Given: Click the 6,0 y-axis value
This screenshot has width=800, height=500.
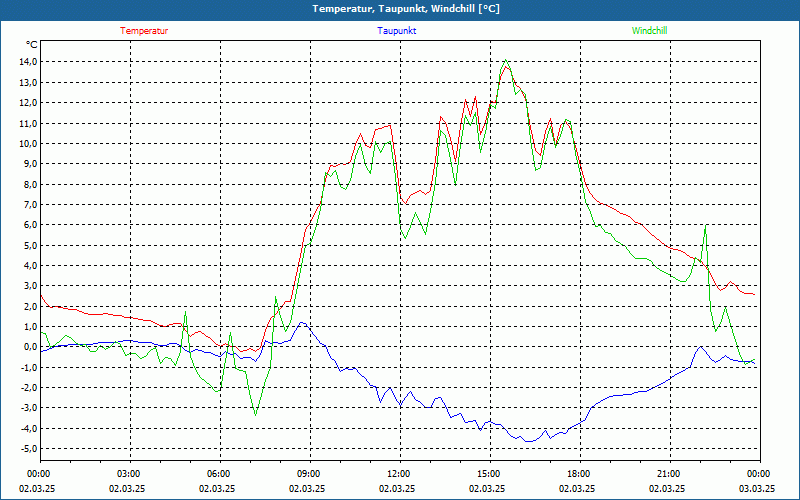Looking at the screenshot, I should 30,224.
